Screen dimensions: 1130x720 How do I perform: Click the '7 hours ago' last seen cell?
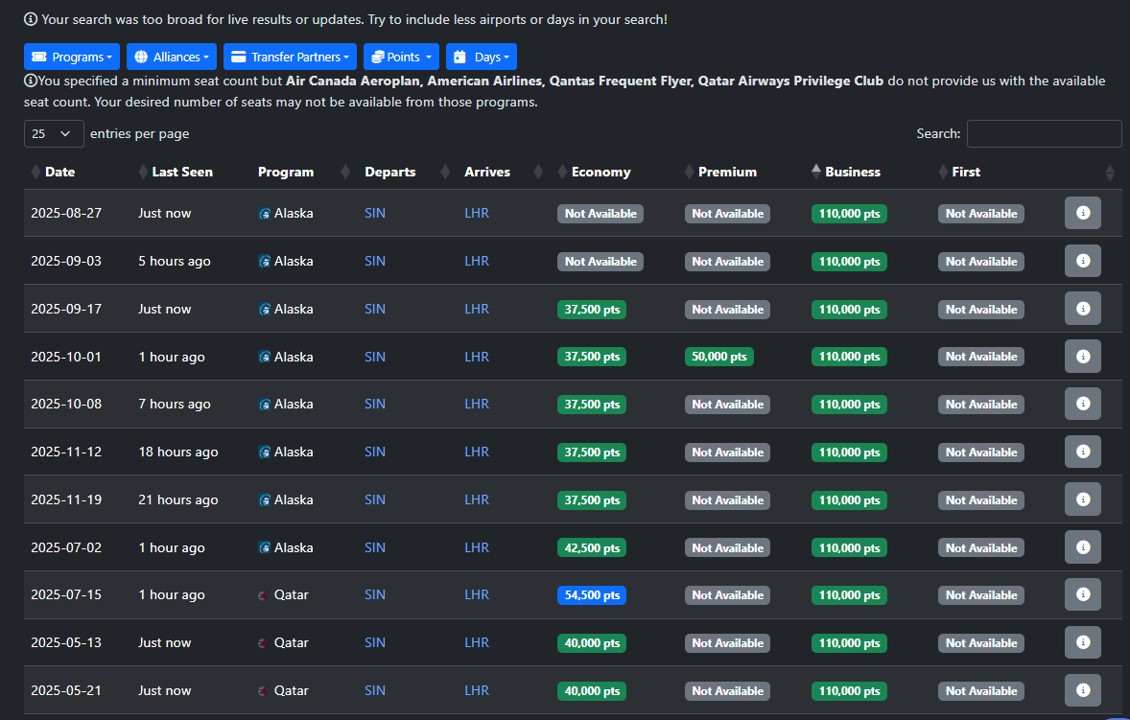[174, 404]
